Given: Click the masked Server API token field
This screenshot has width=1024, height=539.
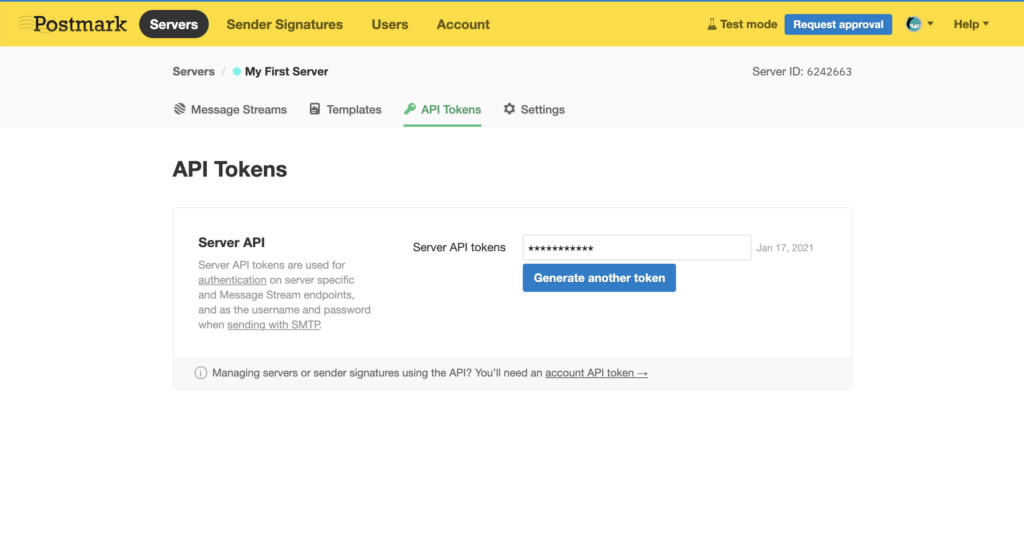Looking at the screenshot, I should point(637,248).
